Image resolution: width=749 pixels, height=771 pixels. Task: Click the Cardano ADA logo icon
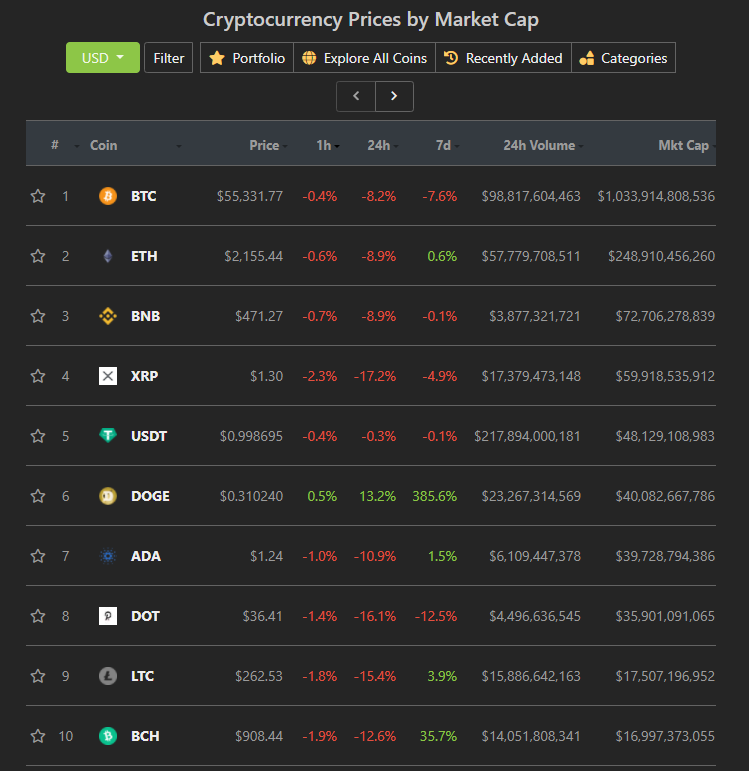(108, 556)
